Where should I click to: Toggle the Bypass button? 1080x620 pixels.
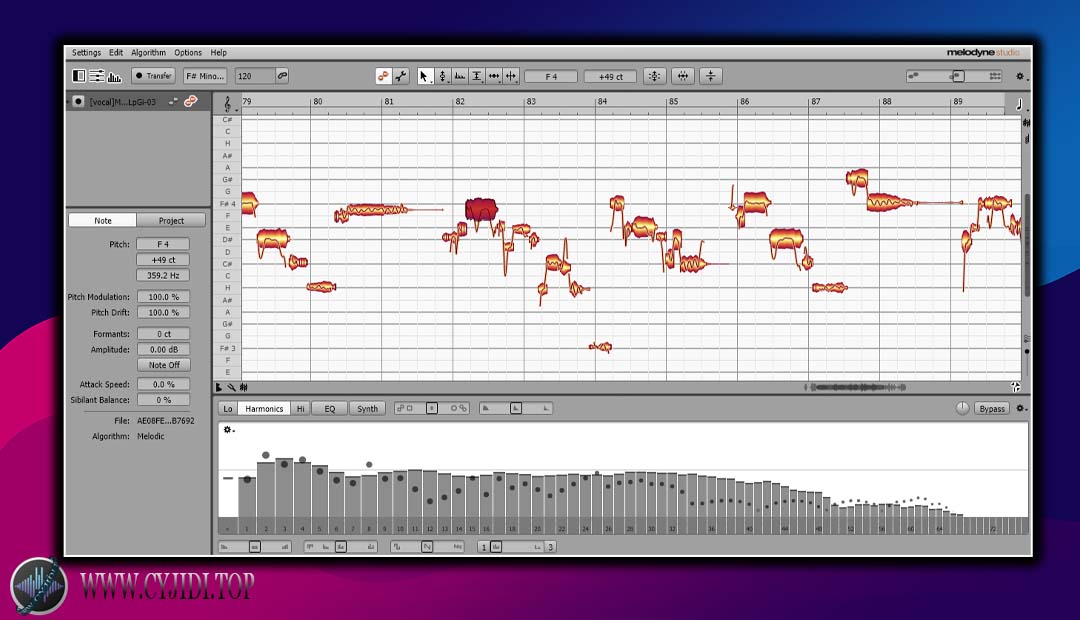point(992,409)
